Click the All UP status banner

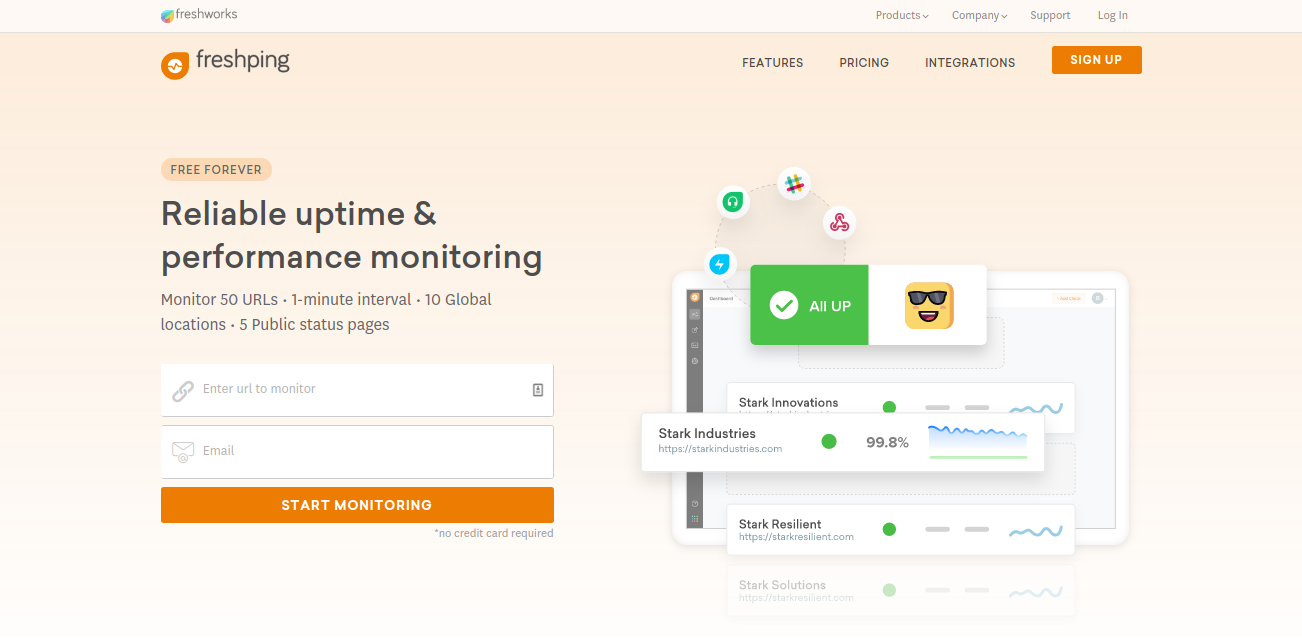868,305
